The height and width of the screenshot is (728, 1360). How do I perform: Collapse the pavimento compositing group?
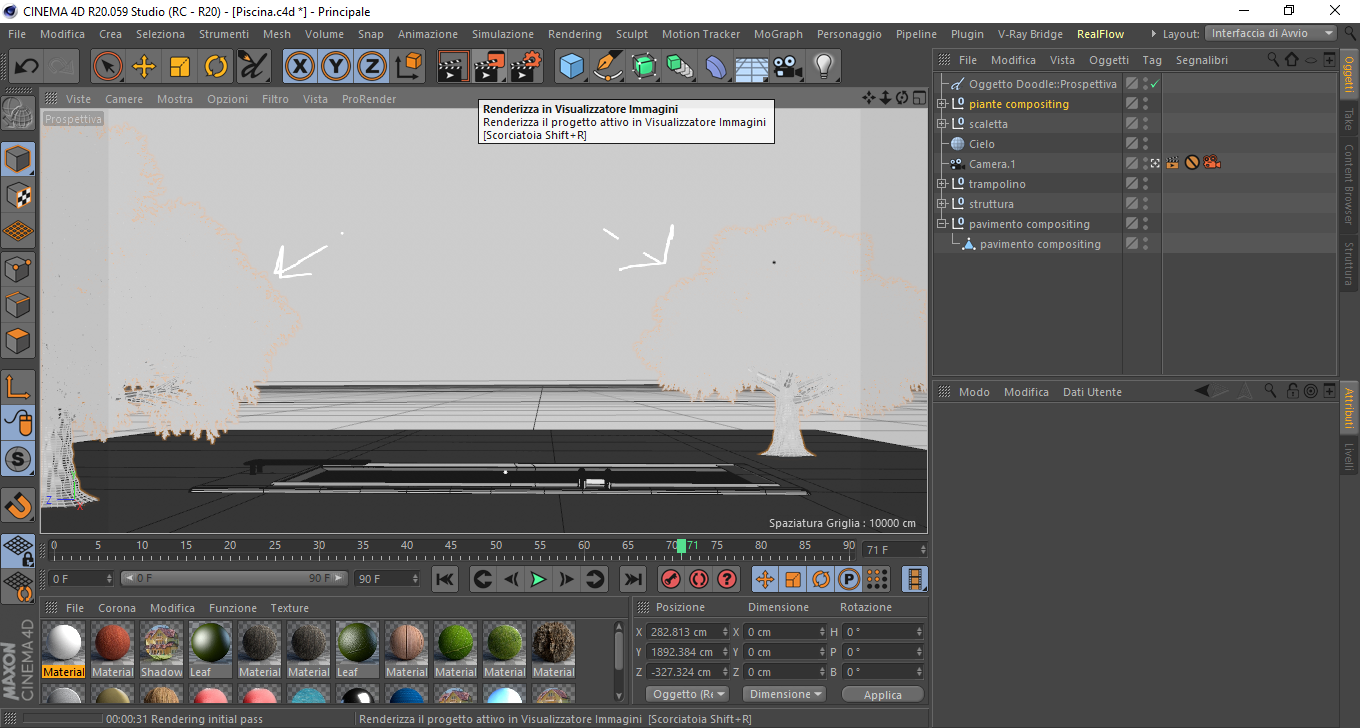[941, 224]
